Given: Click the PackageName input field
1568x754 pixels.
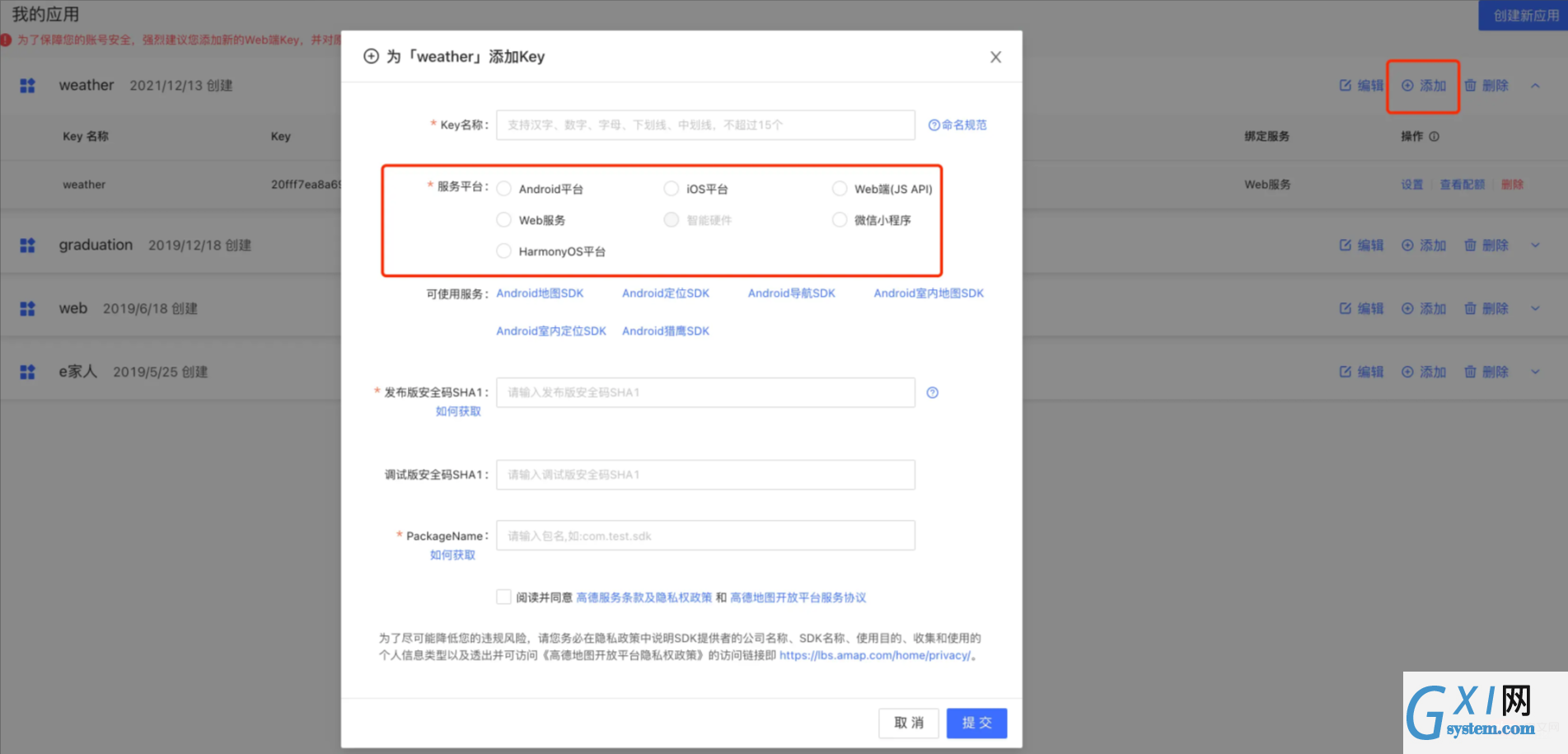Looking at the screenshot, I should click(x=705, y=536).
